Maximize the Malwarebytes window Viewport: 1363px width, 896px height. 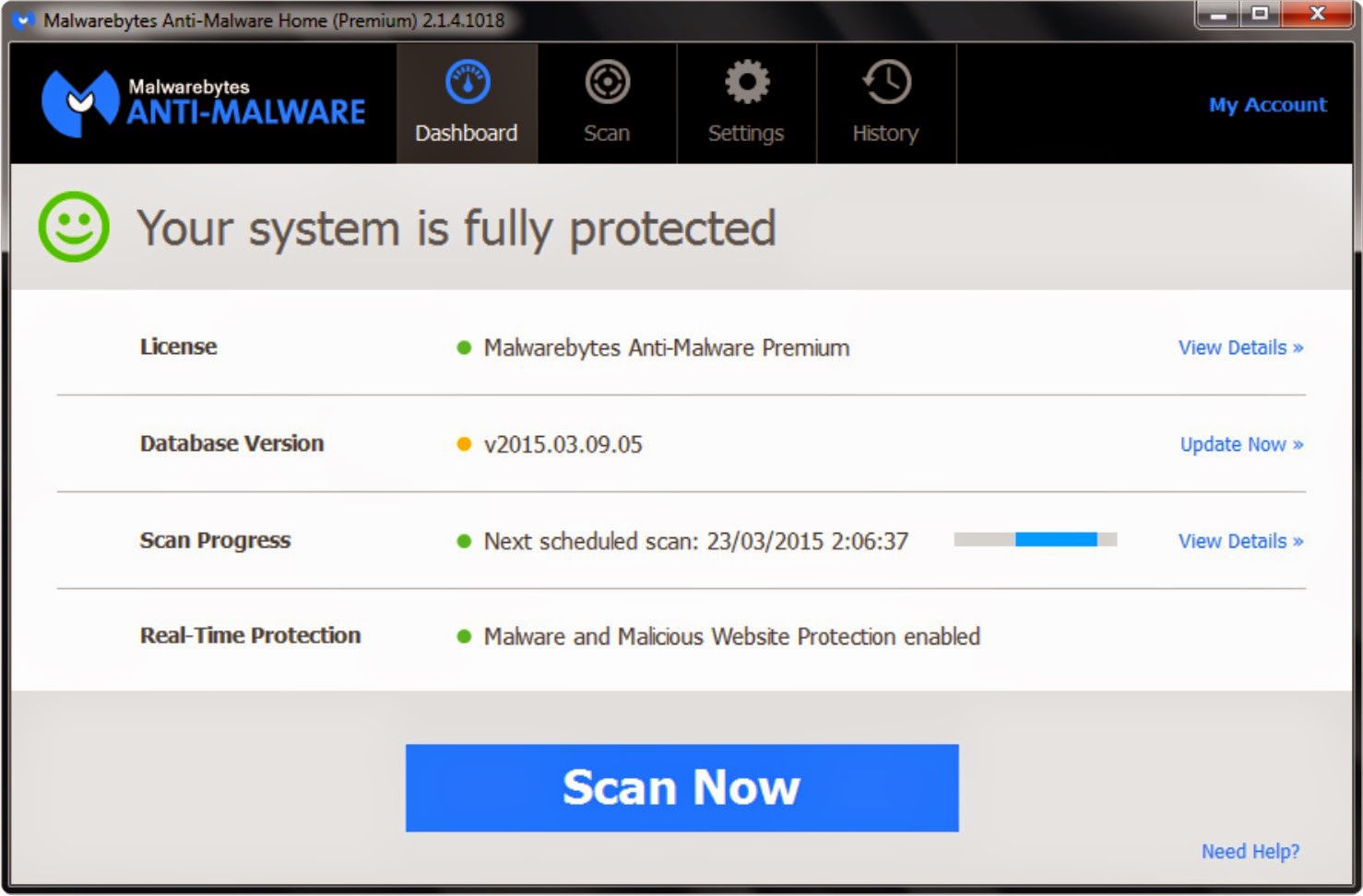(1261, 14)
